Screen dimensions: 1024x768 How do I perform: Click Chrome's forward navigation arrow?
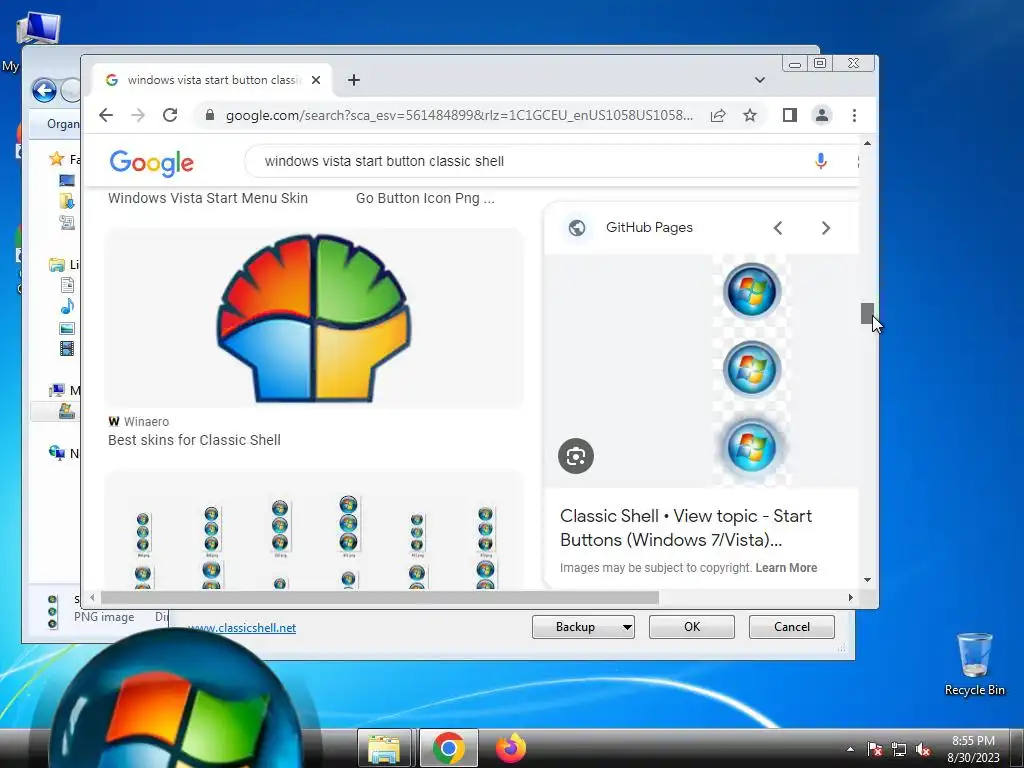click(x=138, y=116)
